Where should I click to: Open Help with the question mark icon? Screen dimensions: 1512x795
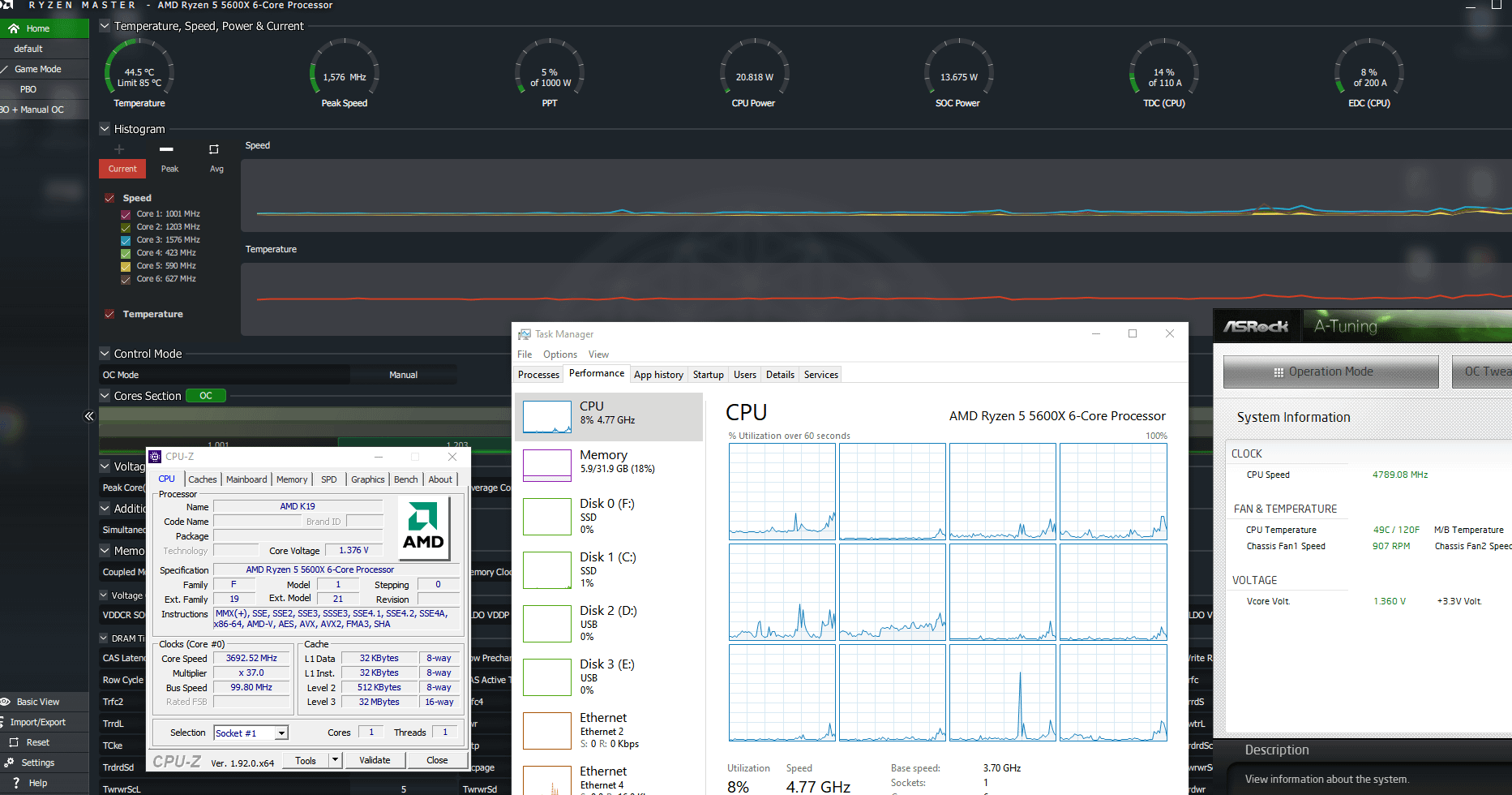[15, 783]
